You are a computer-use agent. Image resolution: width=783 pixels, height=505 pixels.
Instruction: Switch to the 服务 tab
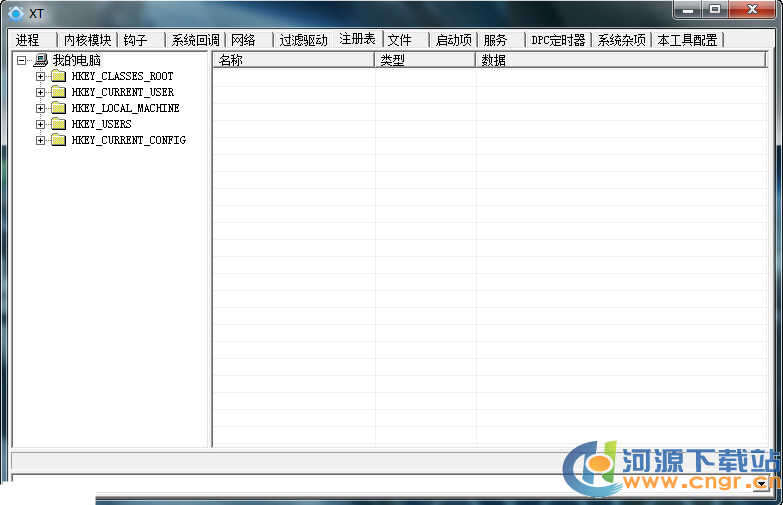tap(501, 40)
